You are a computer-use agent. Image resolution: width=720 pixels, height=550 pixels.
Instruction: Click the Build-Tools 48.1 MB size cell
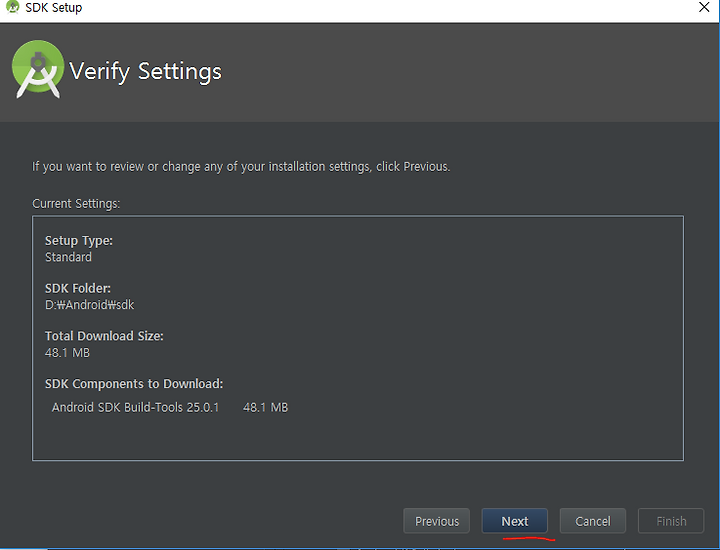(x=265, y=407)
